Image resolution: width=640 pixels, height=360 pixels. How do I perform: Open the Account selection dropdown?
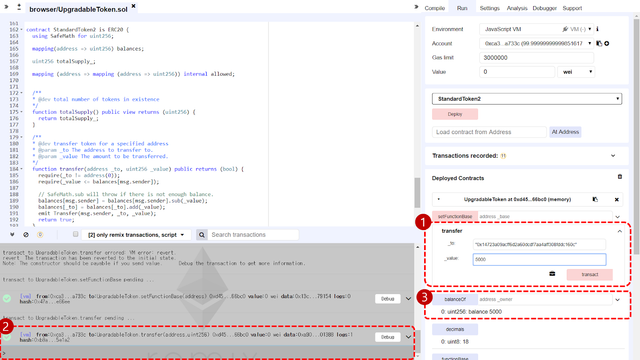pyautogui.click(x=536, y=43)
